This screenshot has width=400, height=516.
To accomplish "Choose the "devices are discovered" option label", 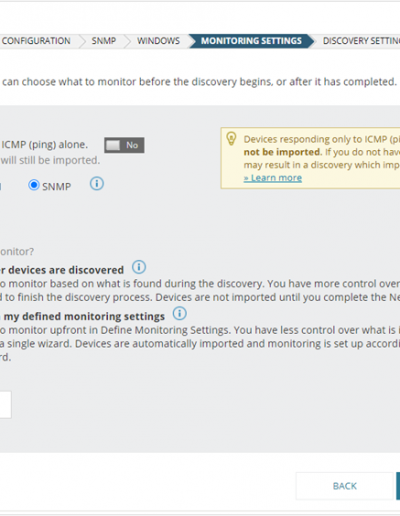I will coord(62,270).
